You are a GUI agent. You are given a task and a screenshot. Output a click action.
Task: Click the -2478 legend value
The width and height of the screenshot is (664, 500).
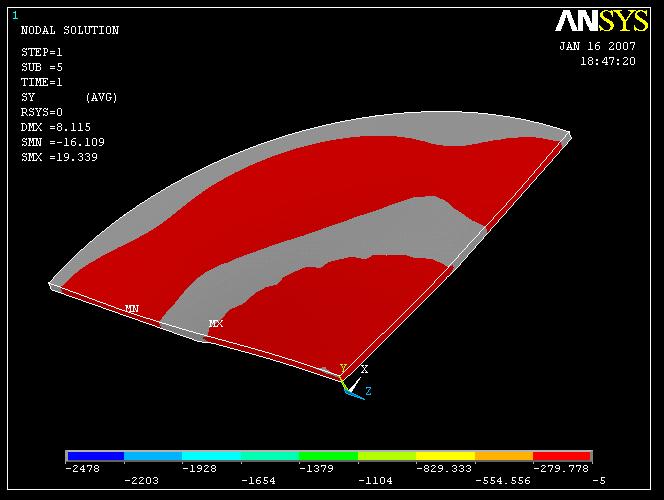(x=83, y=469)
